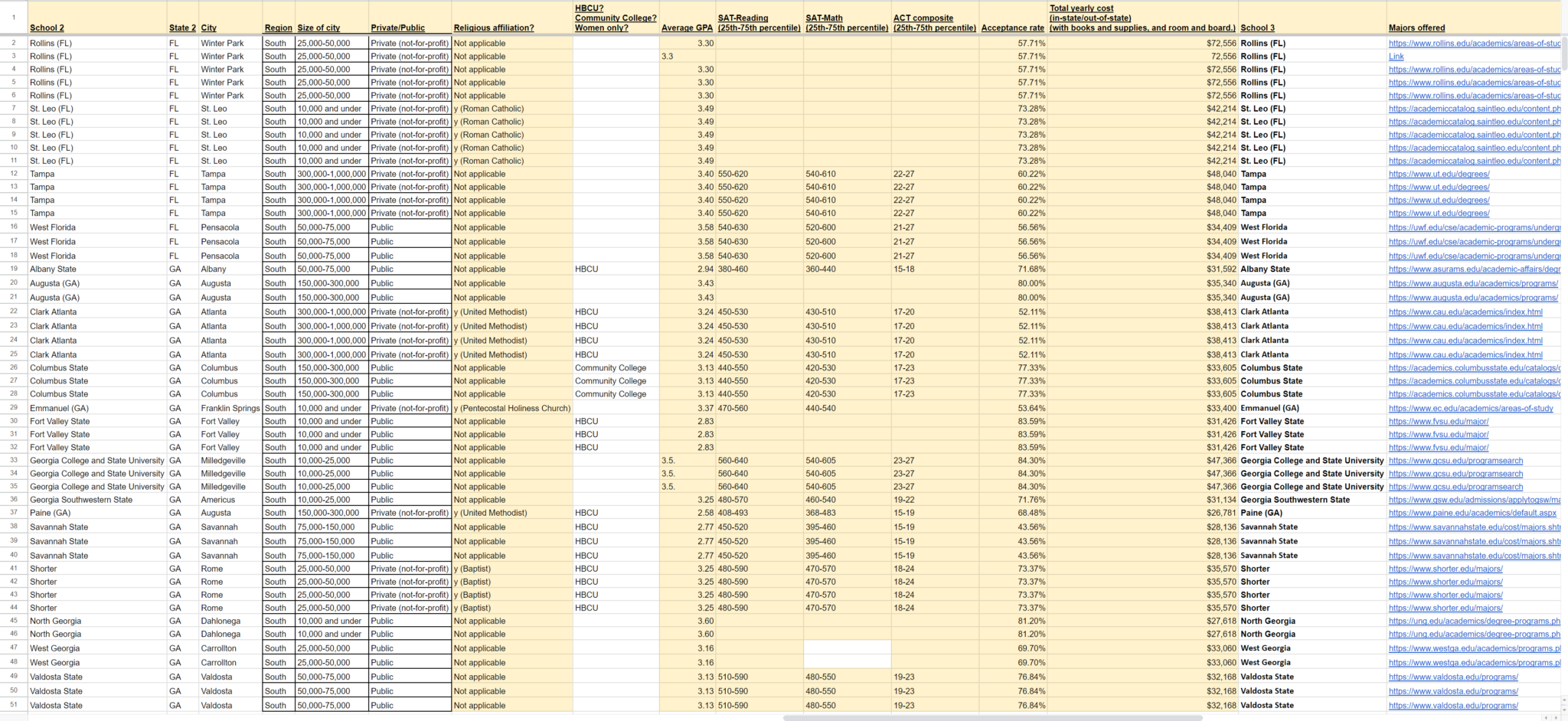Open the Albany State asurams.edu link
1568x721 pixels.
click(1475, 269)
